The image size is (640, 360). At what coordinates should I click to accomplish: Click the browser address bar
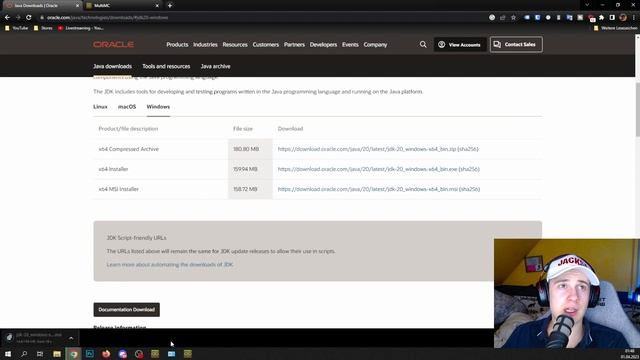pyautogui.click(x=261, y=18)
